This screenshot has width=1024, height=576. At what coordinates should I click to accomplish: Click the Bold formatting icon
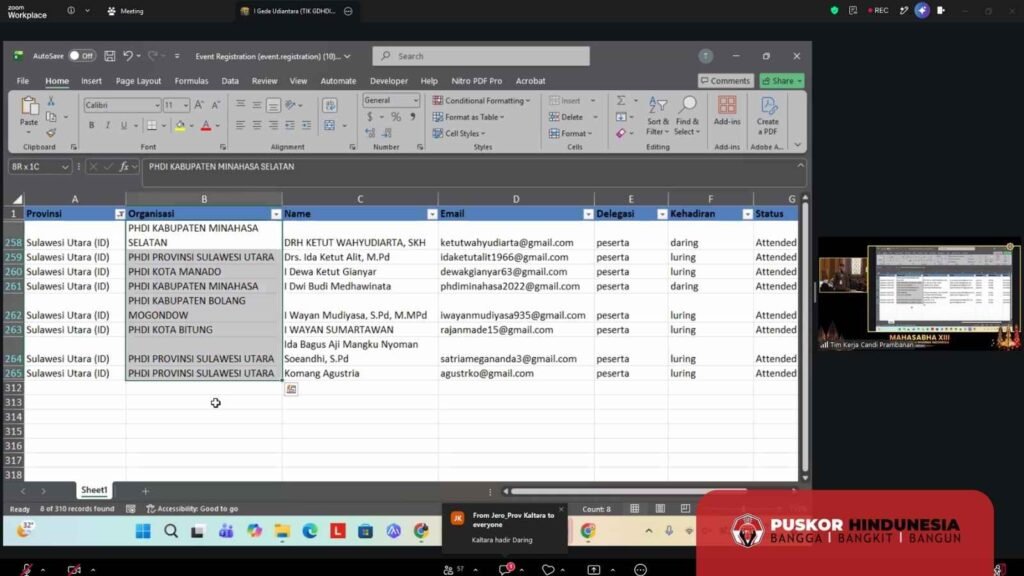91,125
